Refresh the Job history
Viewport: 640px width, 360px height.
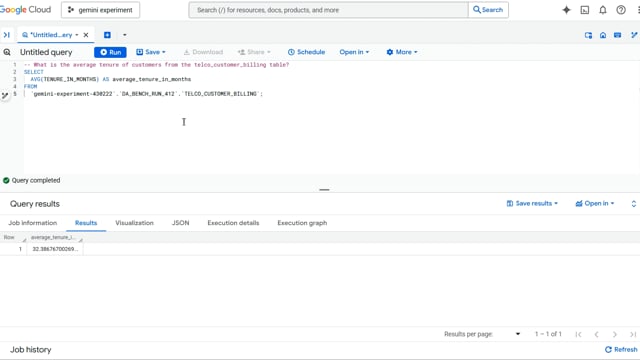(621, 349)
